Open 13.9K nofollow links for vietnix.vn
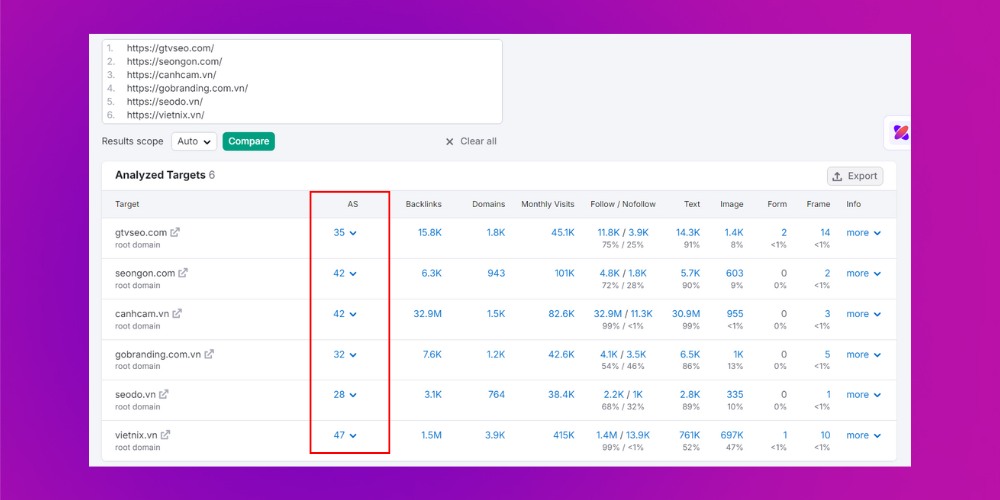This screenshot has height=500, width=1000. (638, 435)
